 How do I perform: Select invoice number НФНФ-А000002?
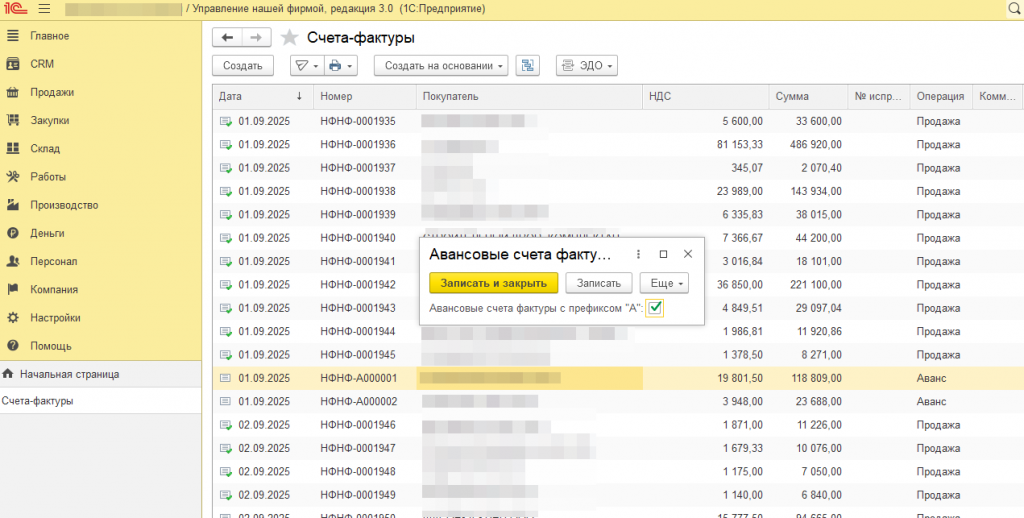tap(359, 402)
